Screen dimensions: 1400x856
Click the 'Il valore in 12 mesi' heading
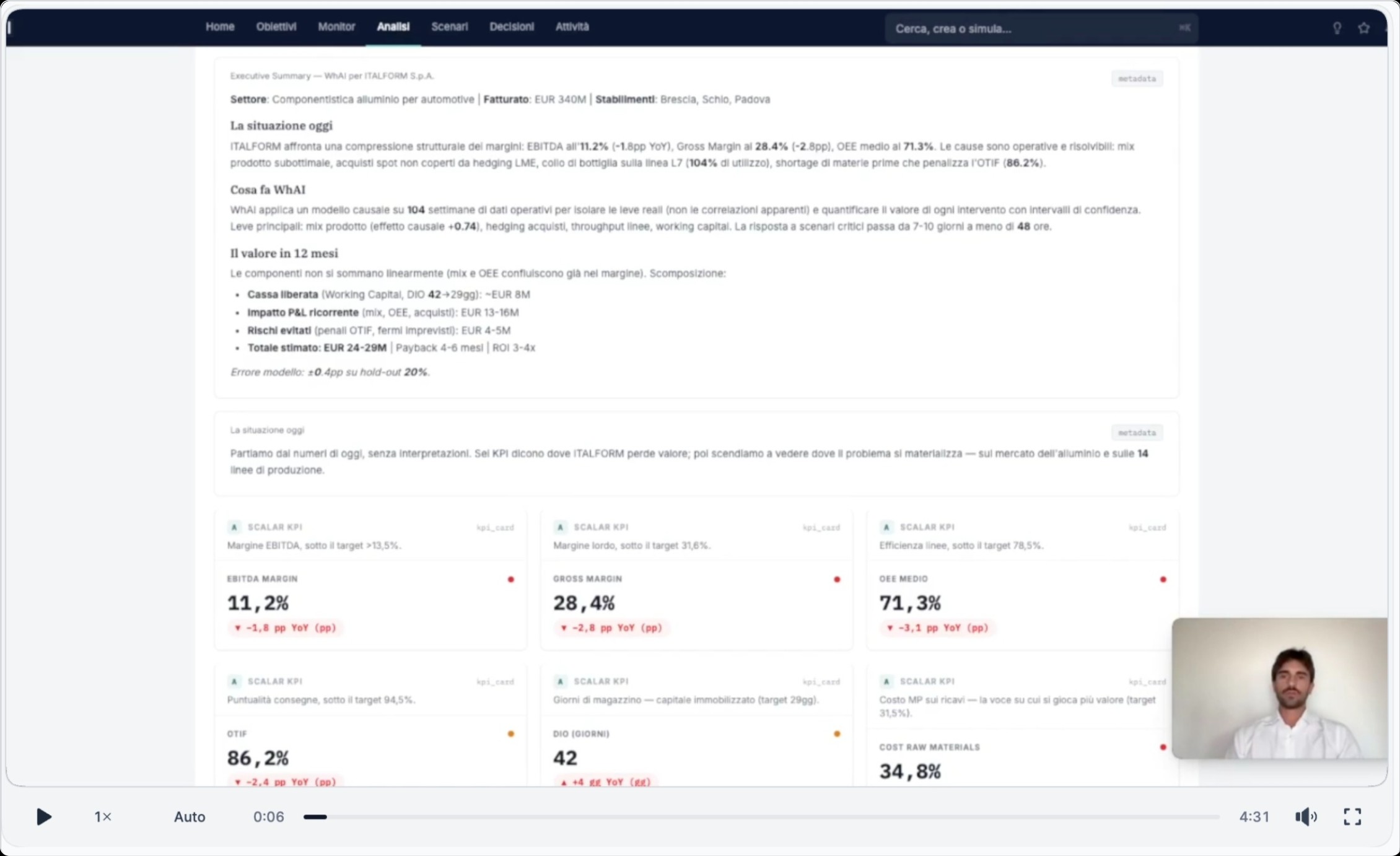pyautogui.click(x=284, y=253)
